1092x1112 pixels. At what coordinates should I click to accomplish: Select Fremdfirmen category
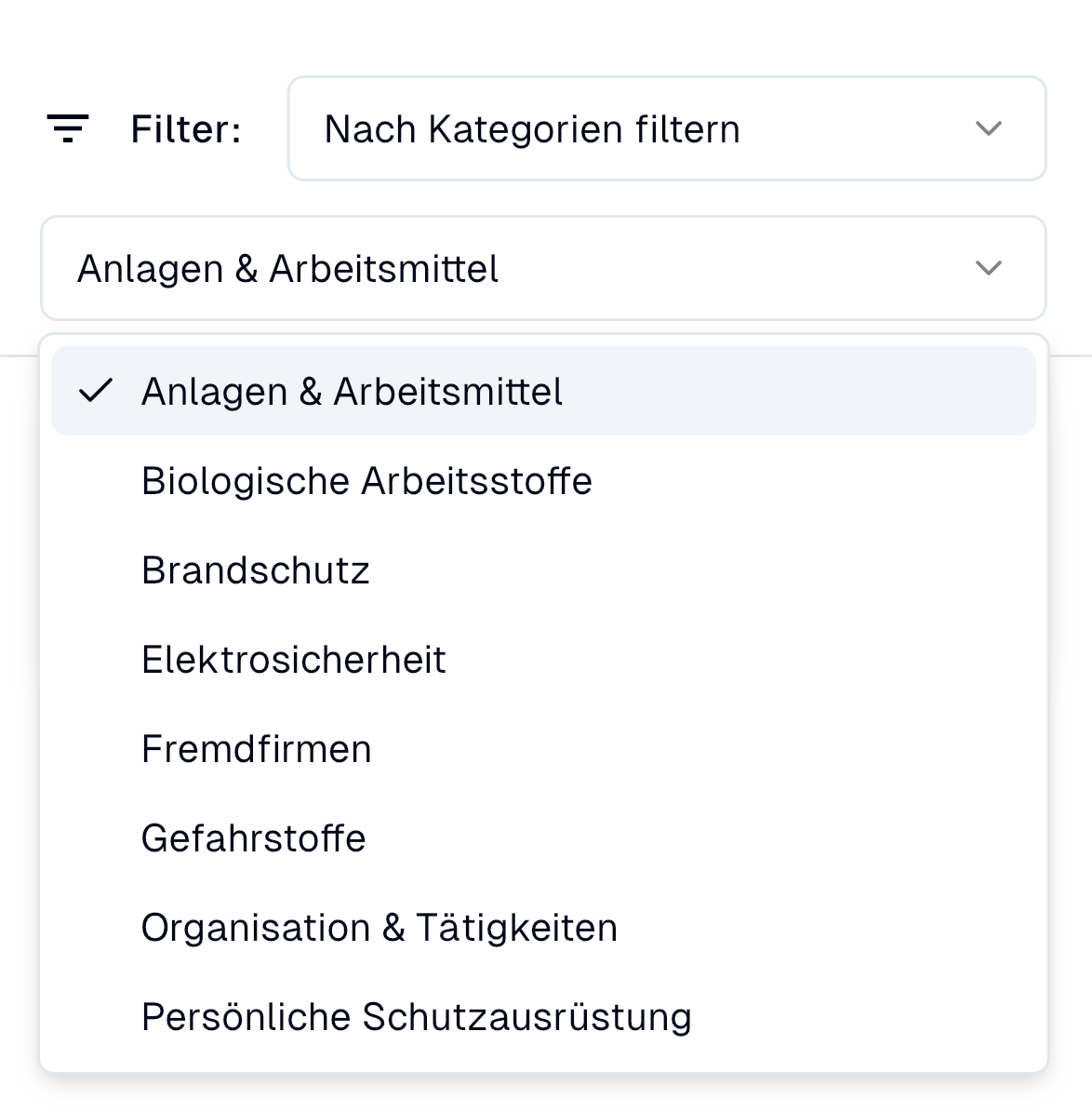click(257, 749)
